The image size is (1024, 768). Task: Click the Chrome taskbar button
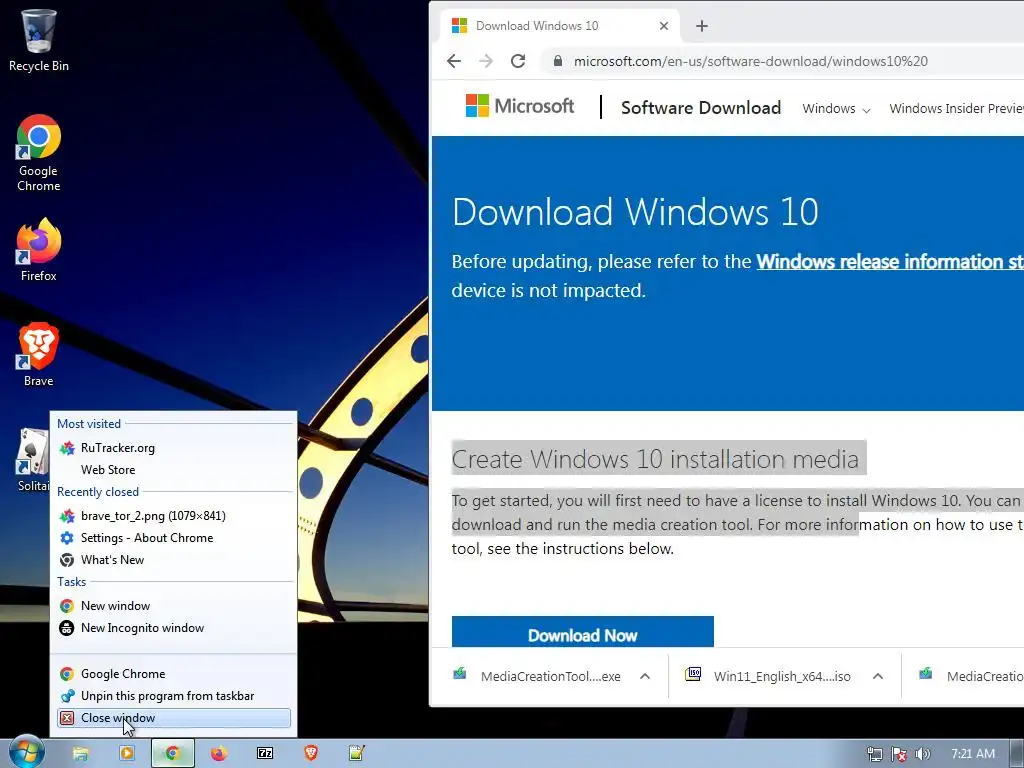point(172,754)
